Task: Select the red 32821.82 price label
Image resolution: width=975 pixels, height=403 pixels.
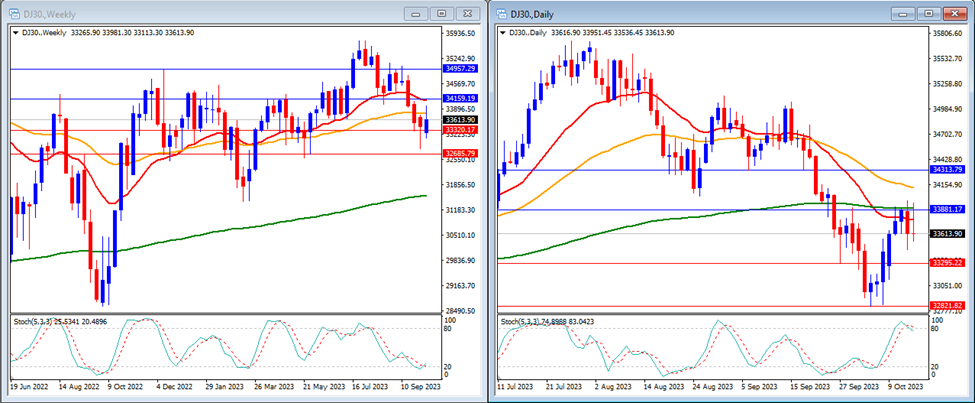Action: (947, 305)
